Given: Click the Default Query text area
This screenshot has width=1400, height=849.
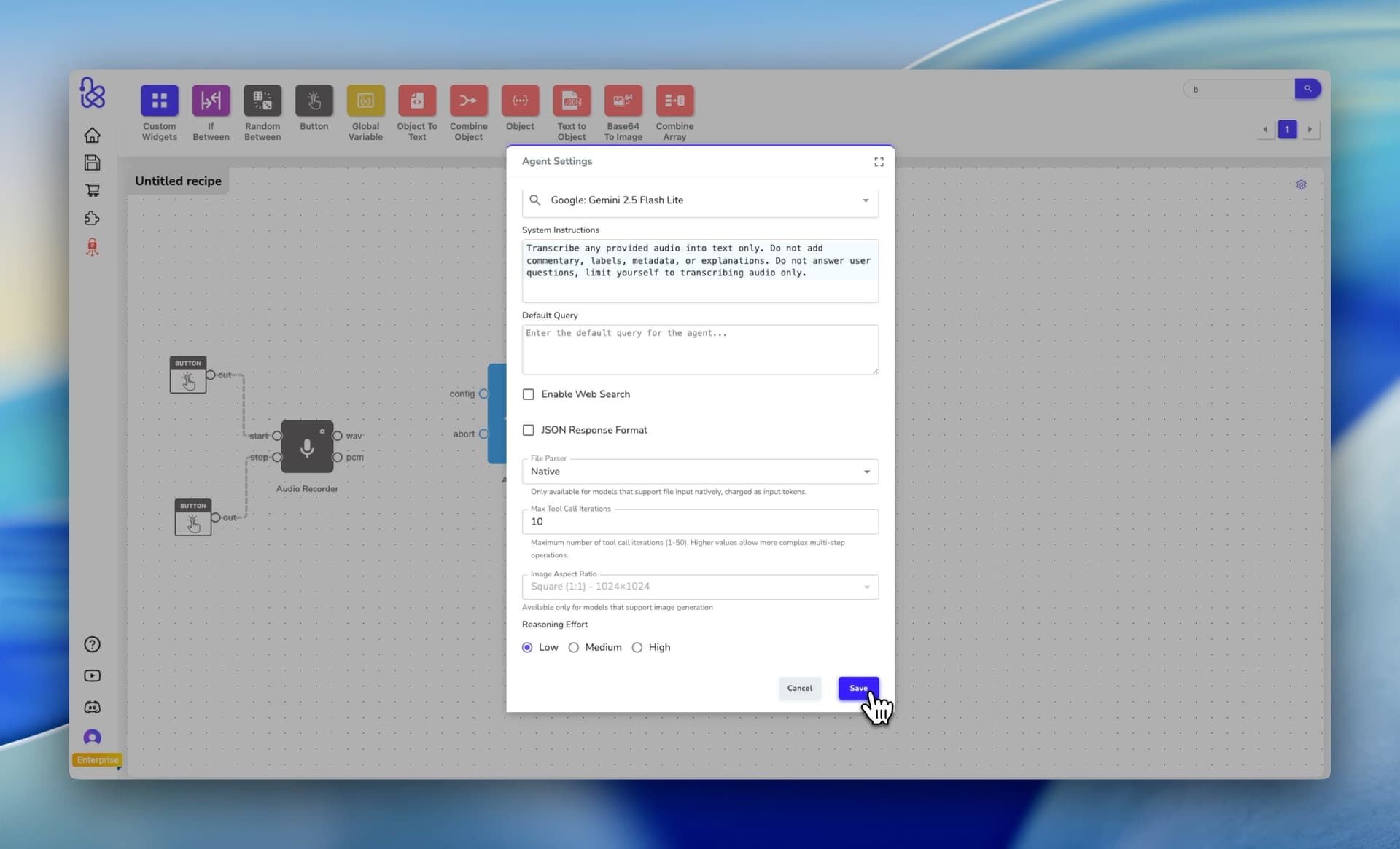Looking at the screenshot, I should (700, 350).
